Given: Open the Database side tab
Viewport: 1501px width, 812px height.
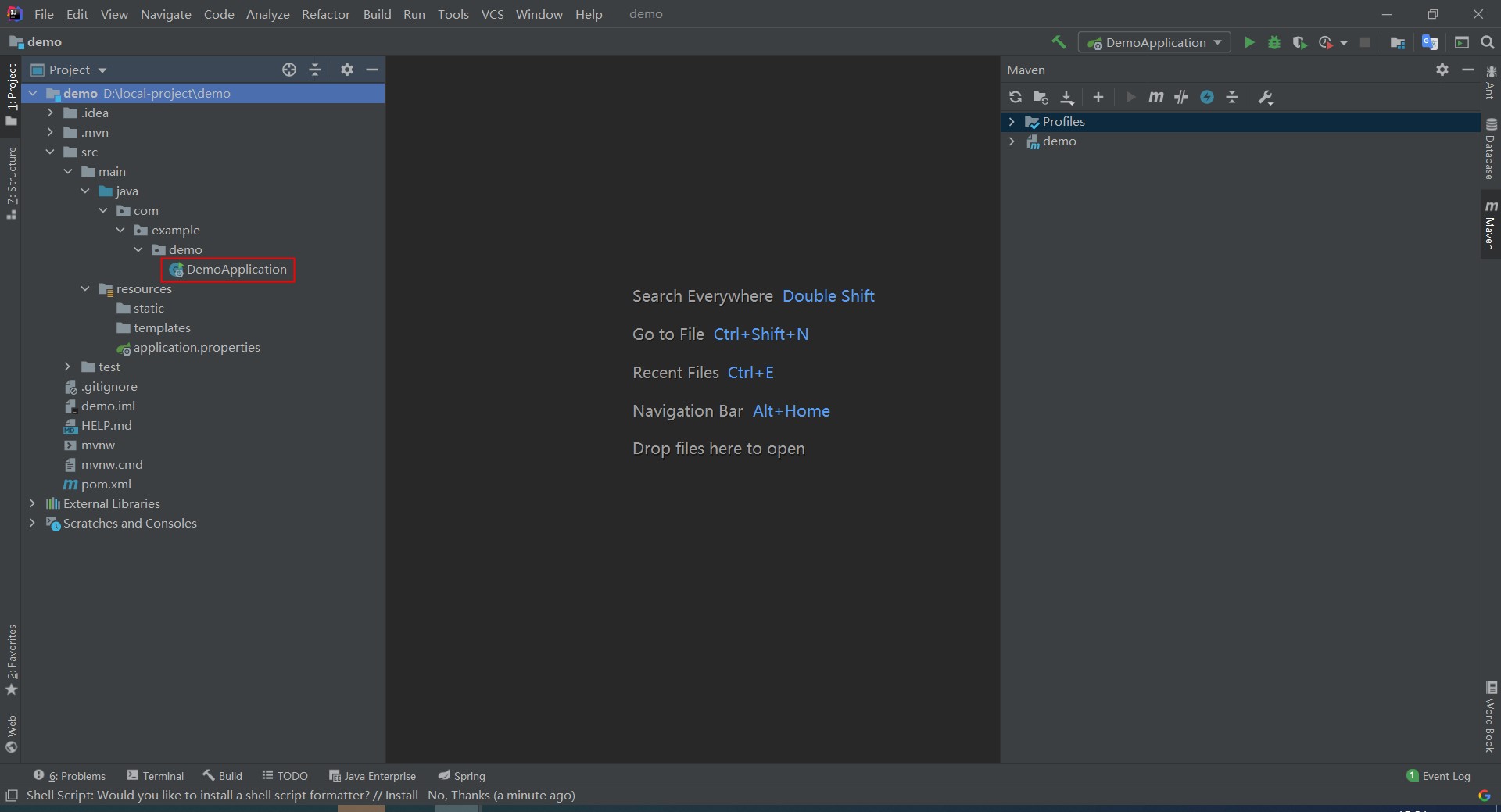Looking at the screenshot, I should pyautogui.click(x=1490, y=148).
